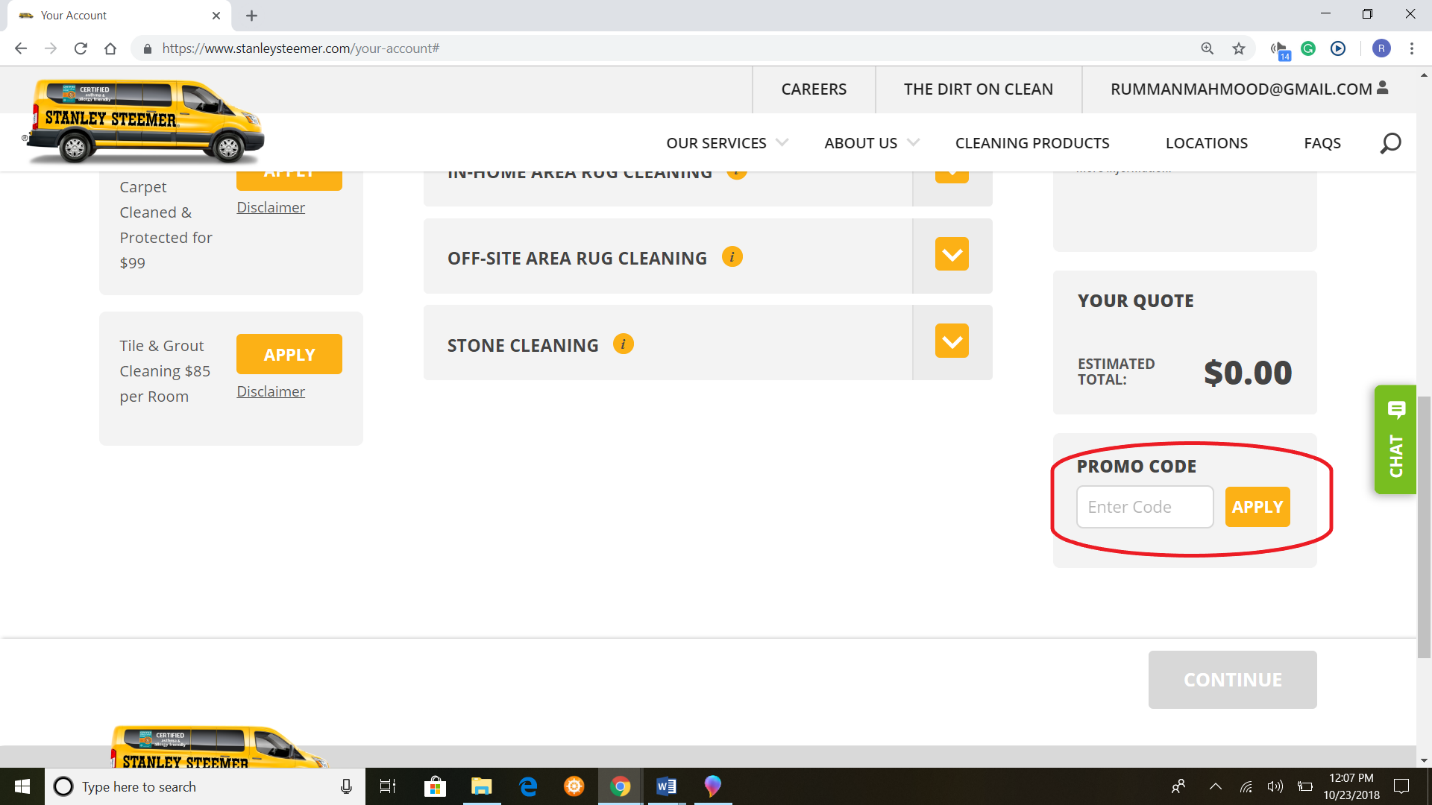The height and width of the screenshot is (805, 1432).
Task: Open Paint 3D from the taskbar
Action: 713,786
